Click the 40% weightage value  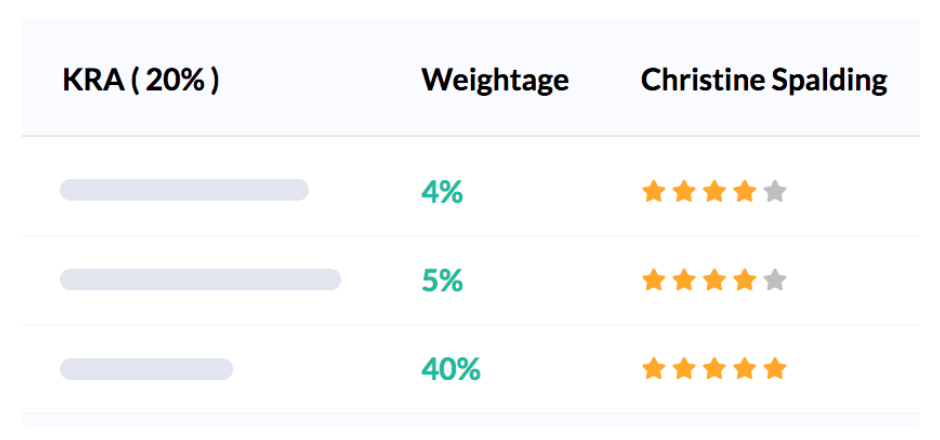tap(451, 369)
